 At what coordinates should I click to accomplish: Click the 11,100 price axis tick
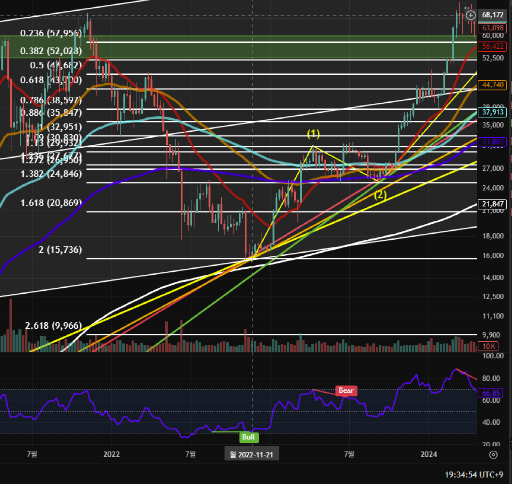493,316
